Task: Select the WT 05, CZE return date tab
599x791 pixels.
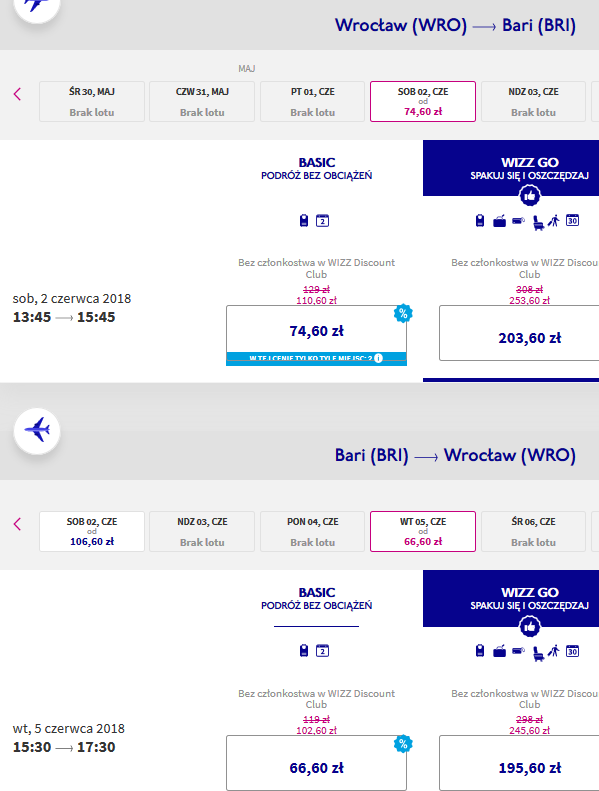Action: coord(423,532)
